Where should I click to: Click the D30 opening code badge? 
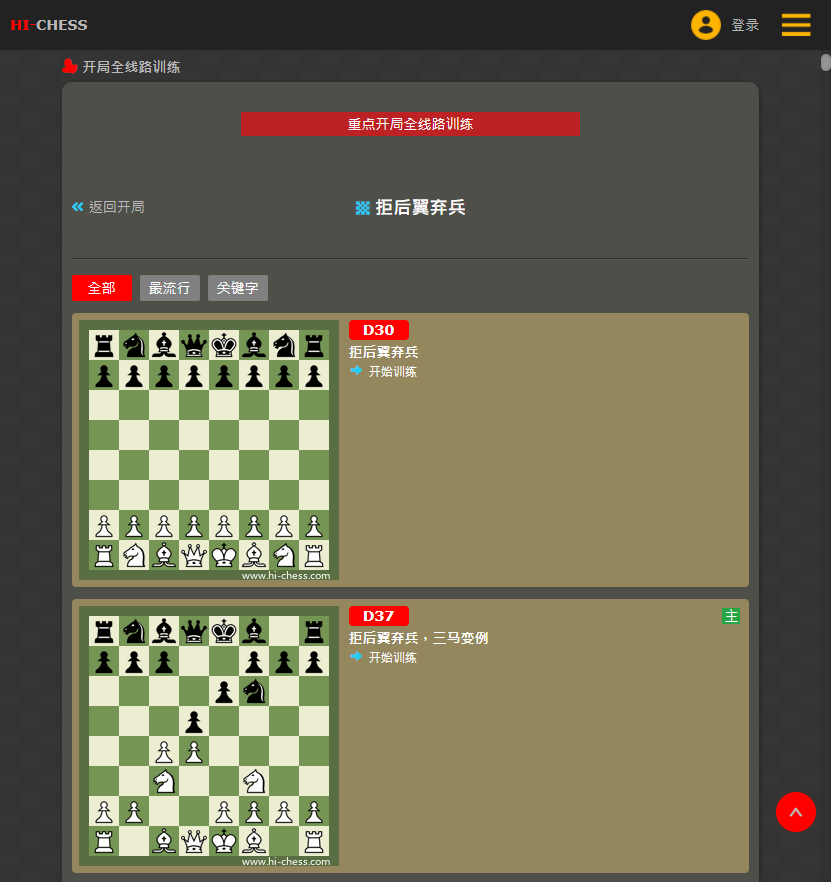coord(379,330)
